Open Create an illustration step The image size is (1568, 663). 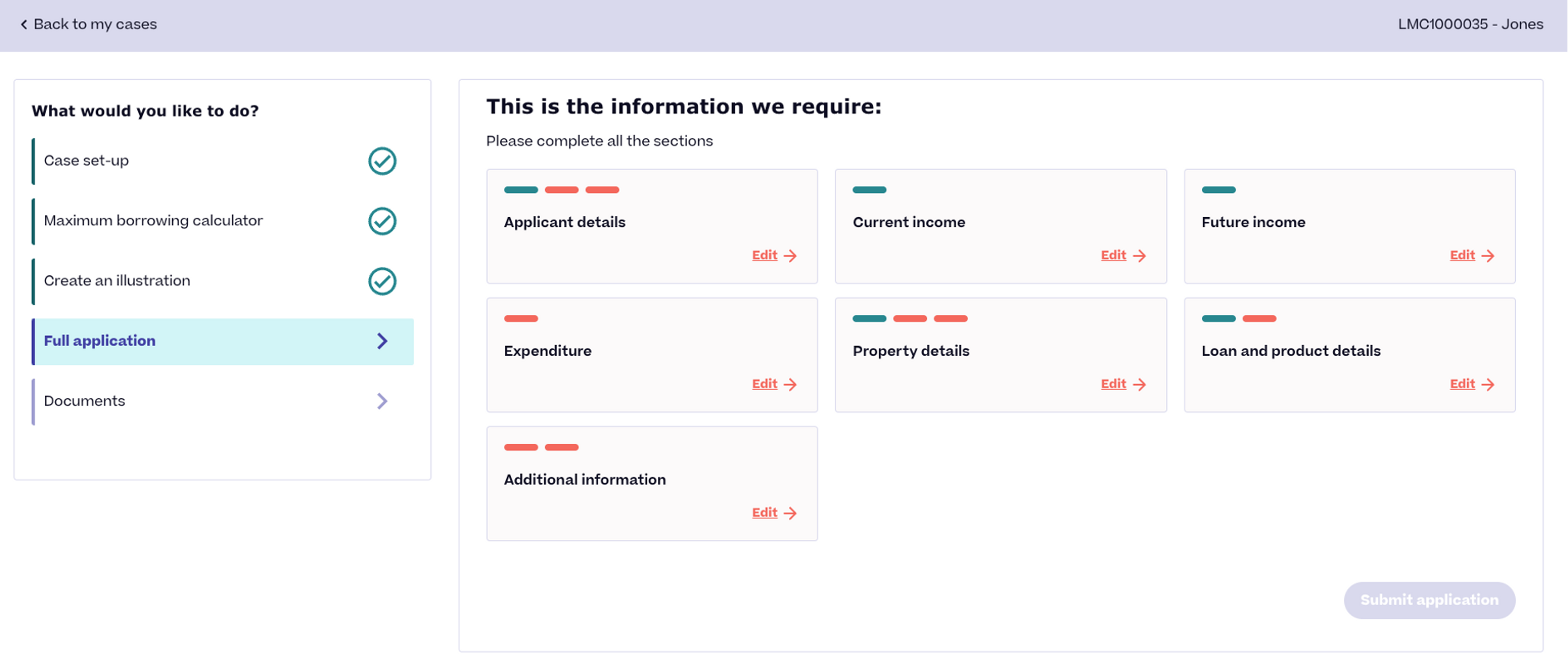point(117,281)
